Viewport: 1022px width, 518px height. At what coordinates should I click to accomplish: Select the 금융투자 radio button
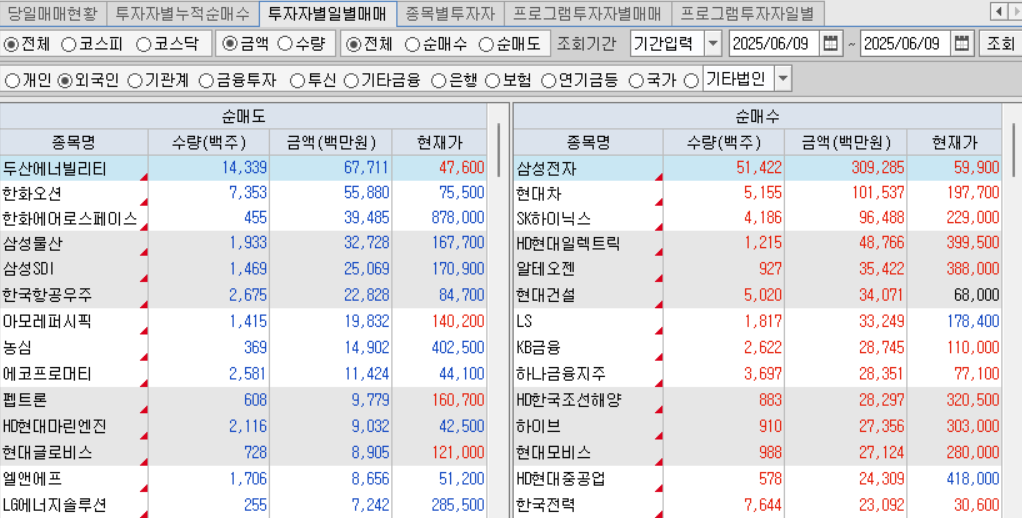[x=206, y=81]
